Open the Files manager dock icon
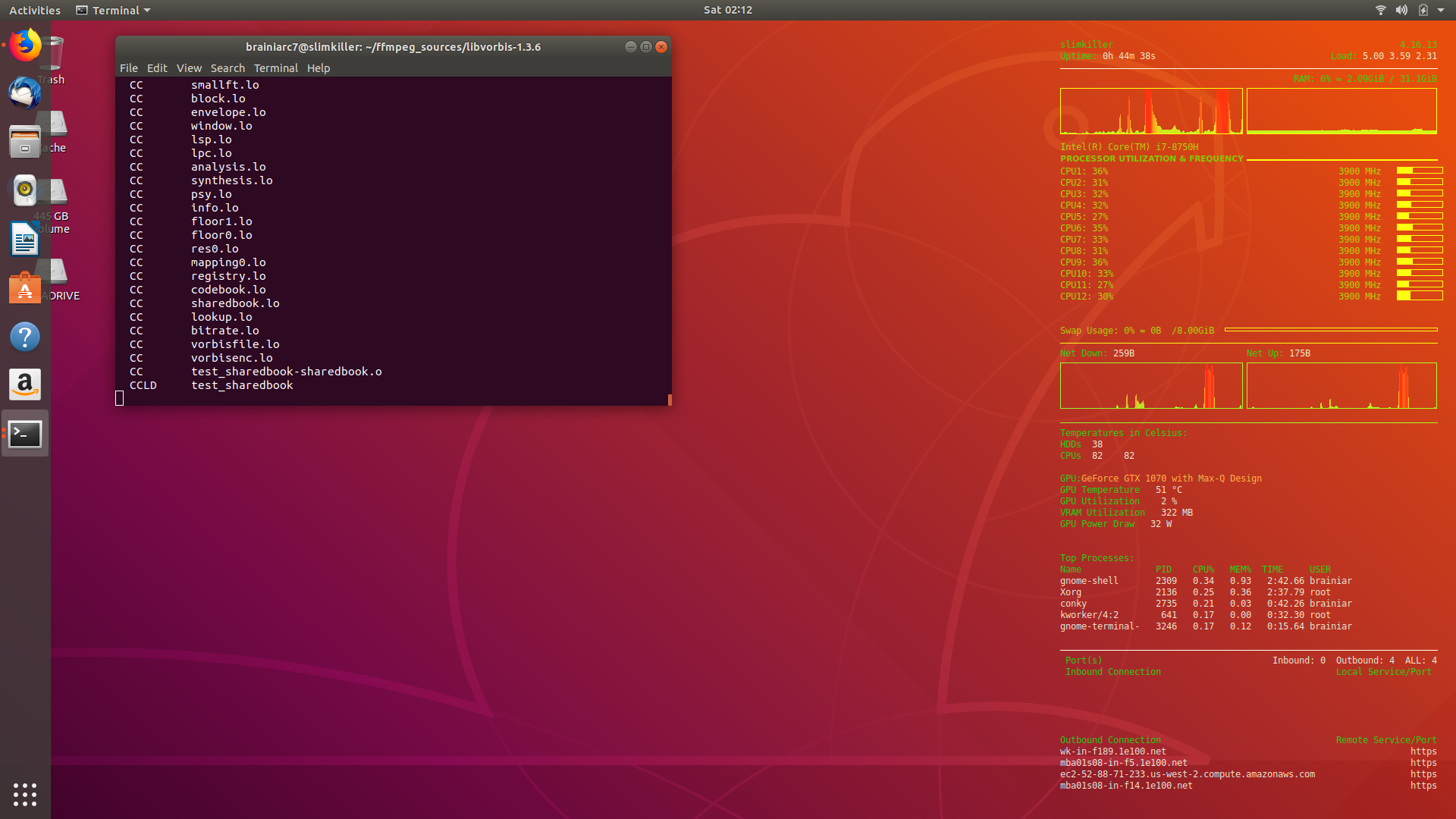 point(25,142)
